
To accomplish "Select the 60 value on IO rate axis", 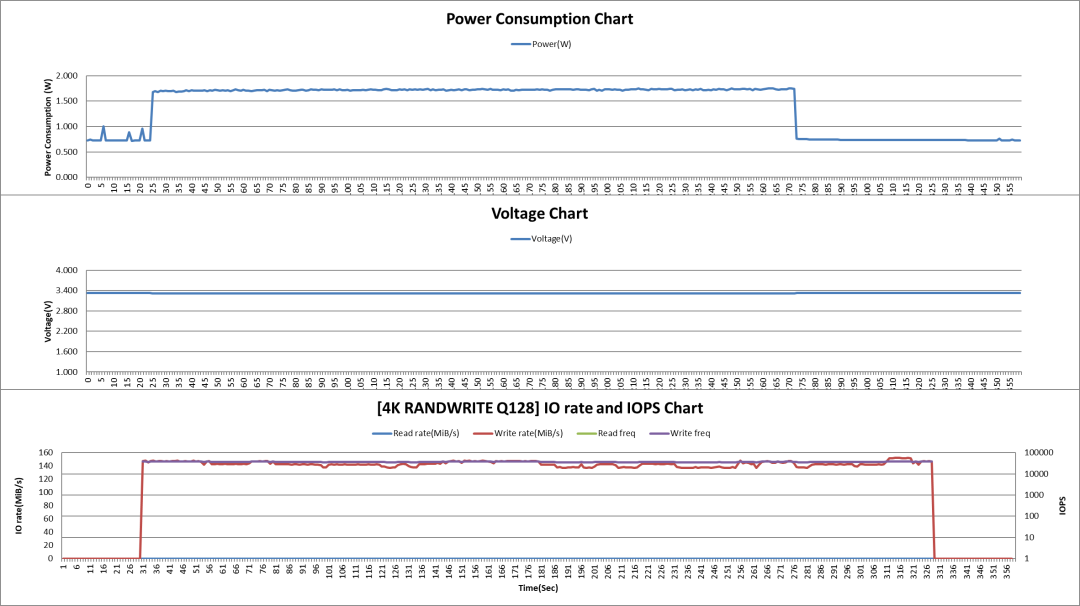I will click(48, 519).
